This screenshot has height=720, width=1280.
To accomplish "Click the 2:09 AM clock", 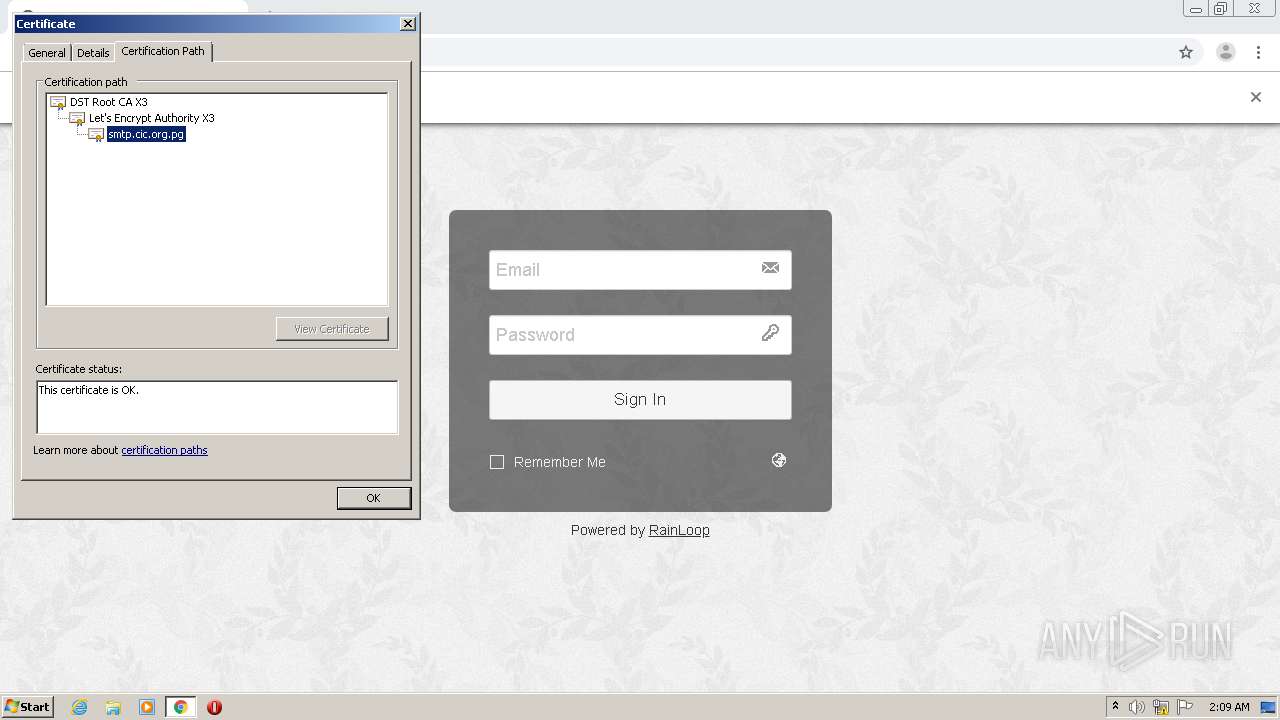I will tap(1229, 707).
